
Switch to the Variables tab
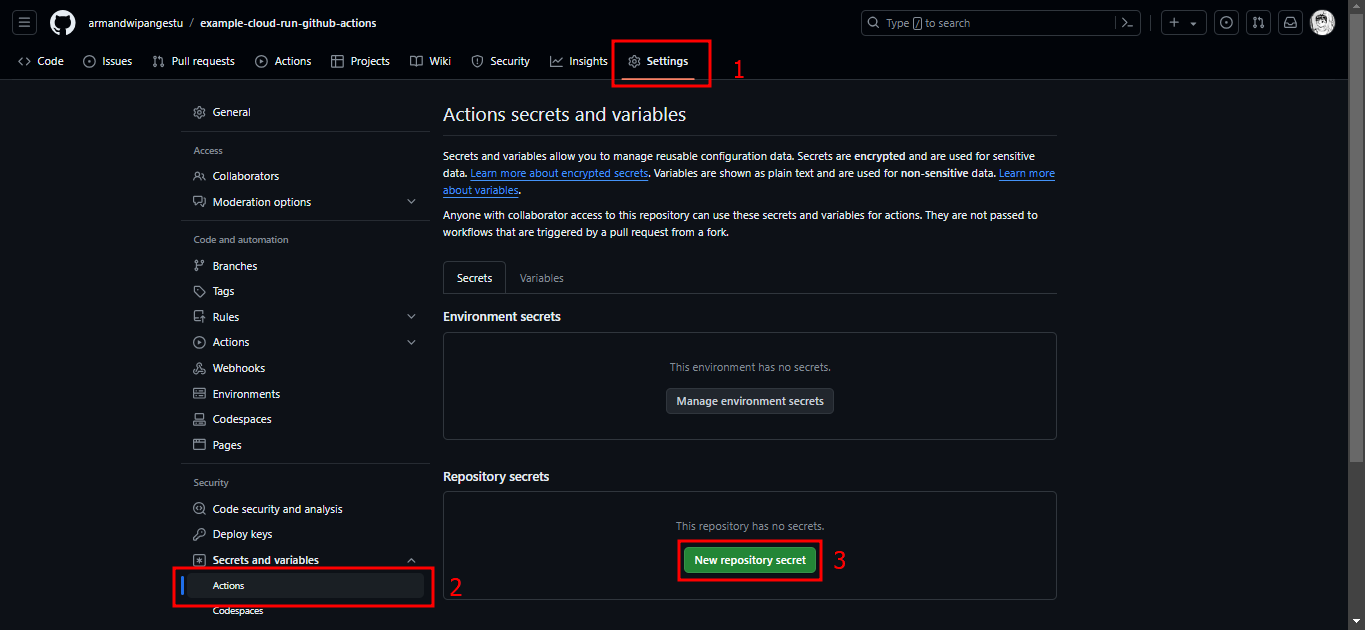click(x=541, y=277)
